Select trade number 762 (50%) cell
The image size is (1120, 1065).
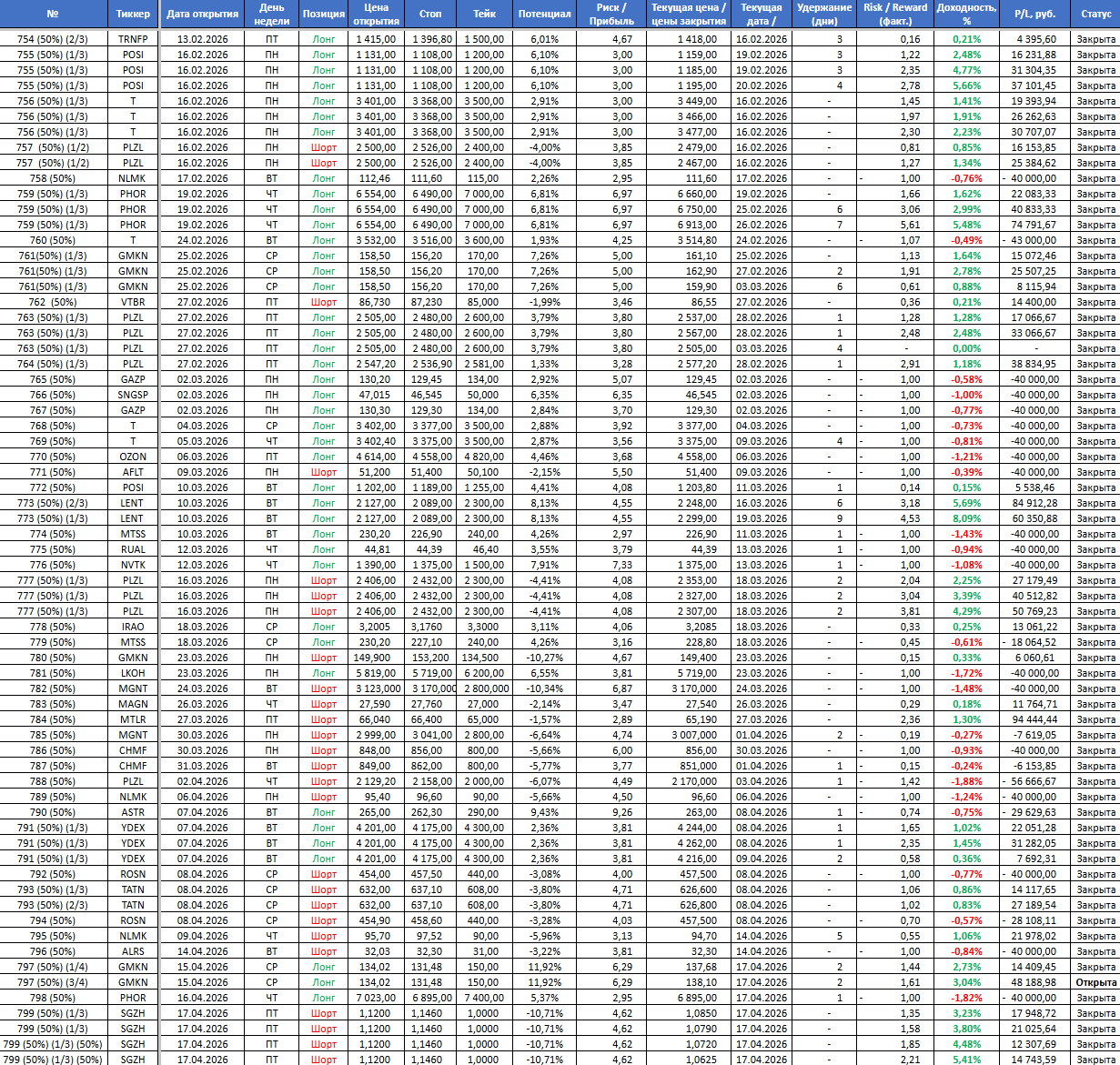point(52,302)
